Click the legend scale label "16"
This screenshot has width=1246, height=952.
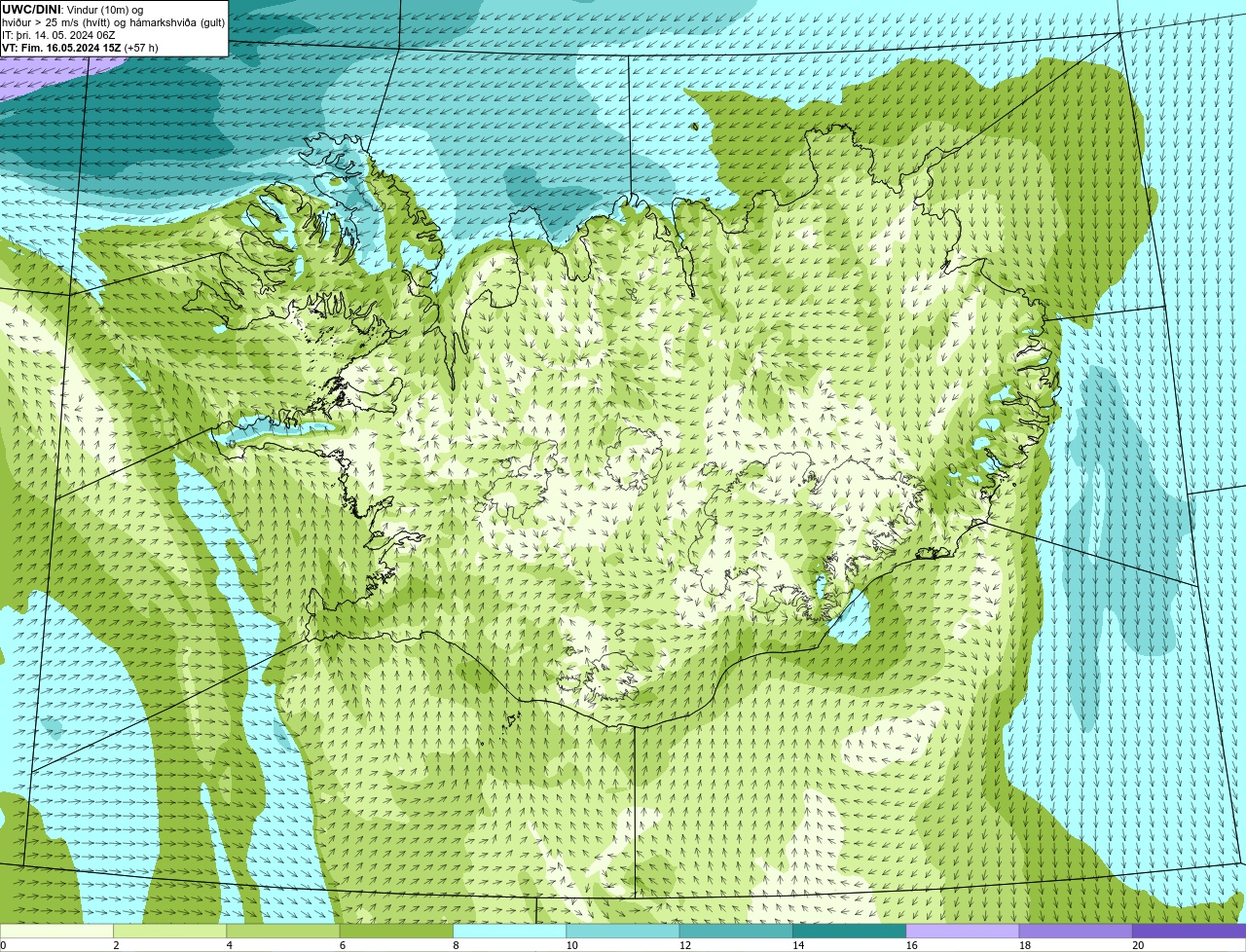point(911,945)
